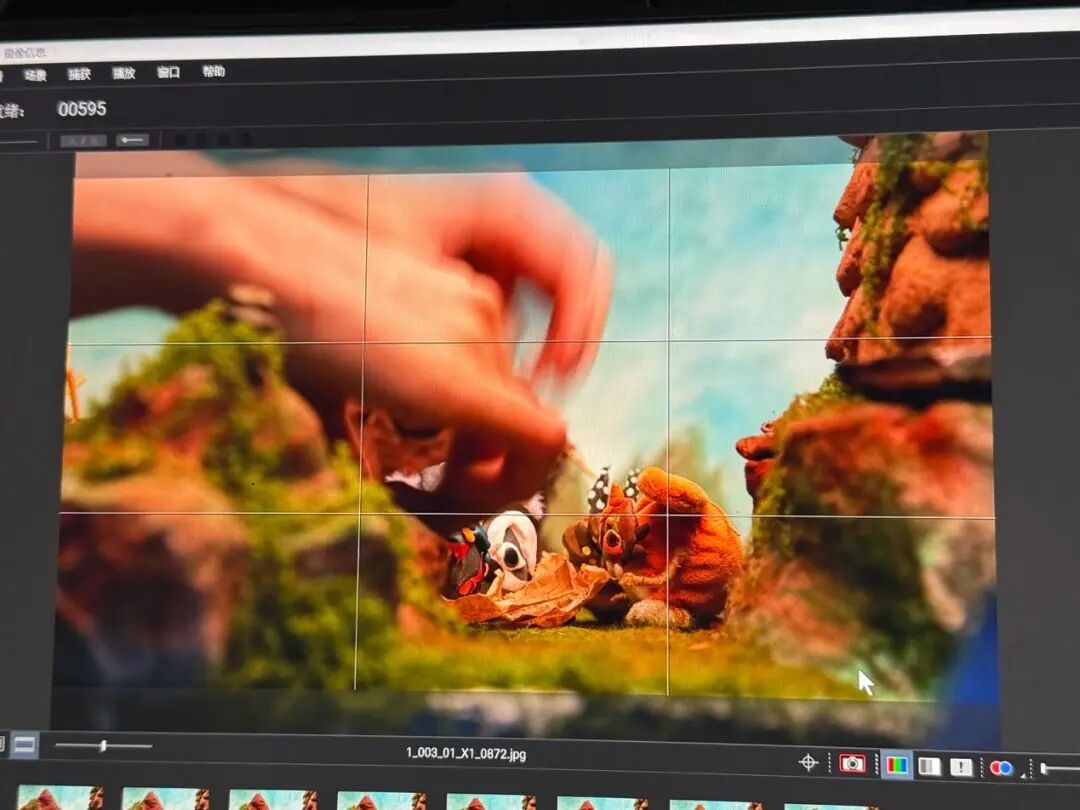Click the frame counter reading 00595
This screenshot has height=810, width=1080.
tap(82, 109)
